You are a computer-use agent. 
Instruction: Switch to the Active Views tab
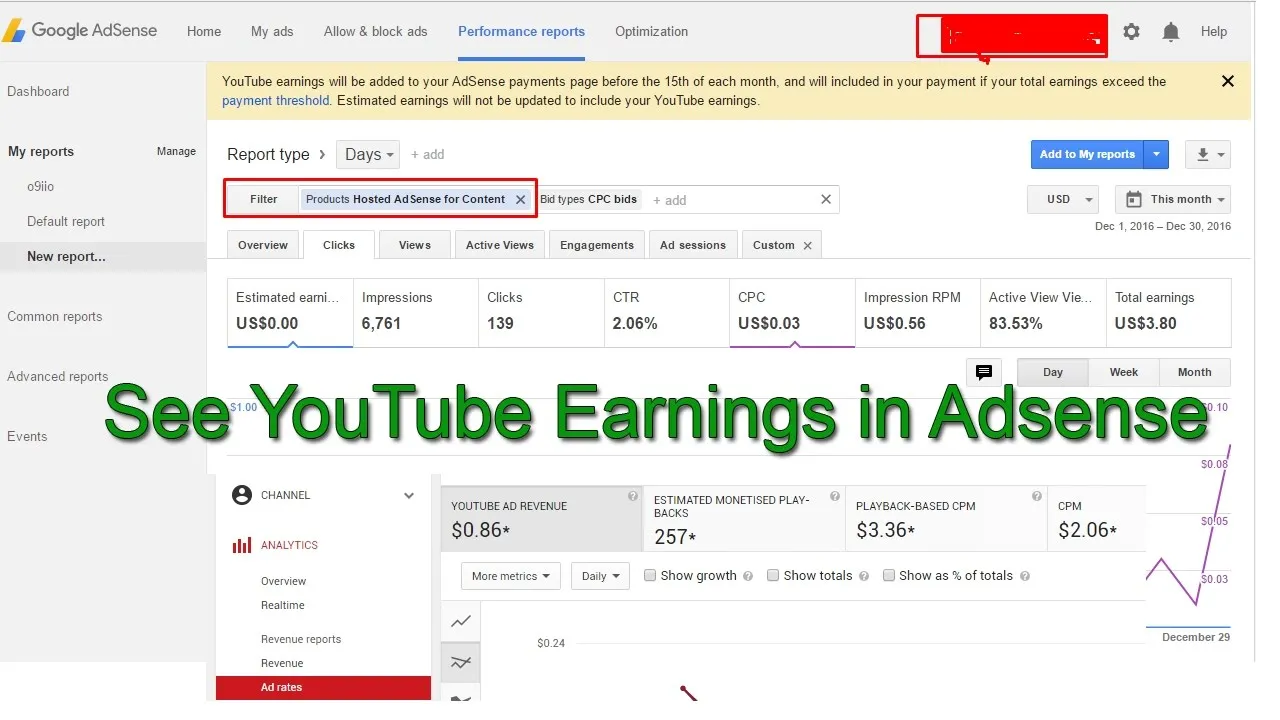coord(499,244)
